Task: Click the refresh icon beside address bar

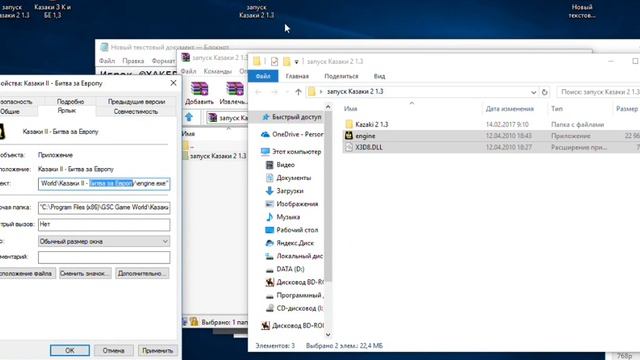Action: [544, 92]
